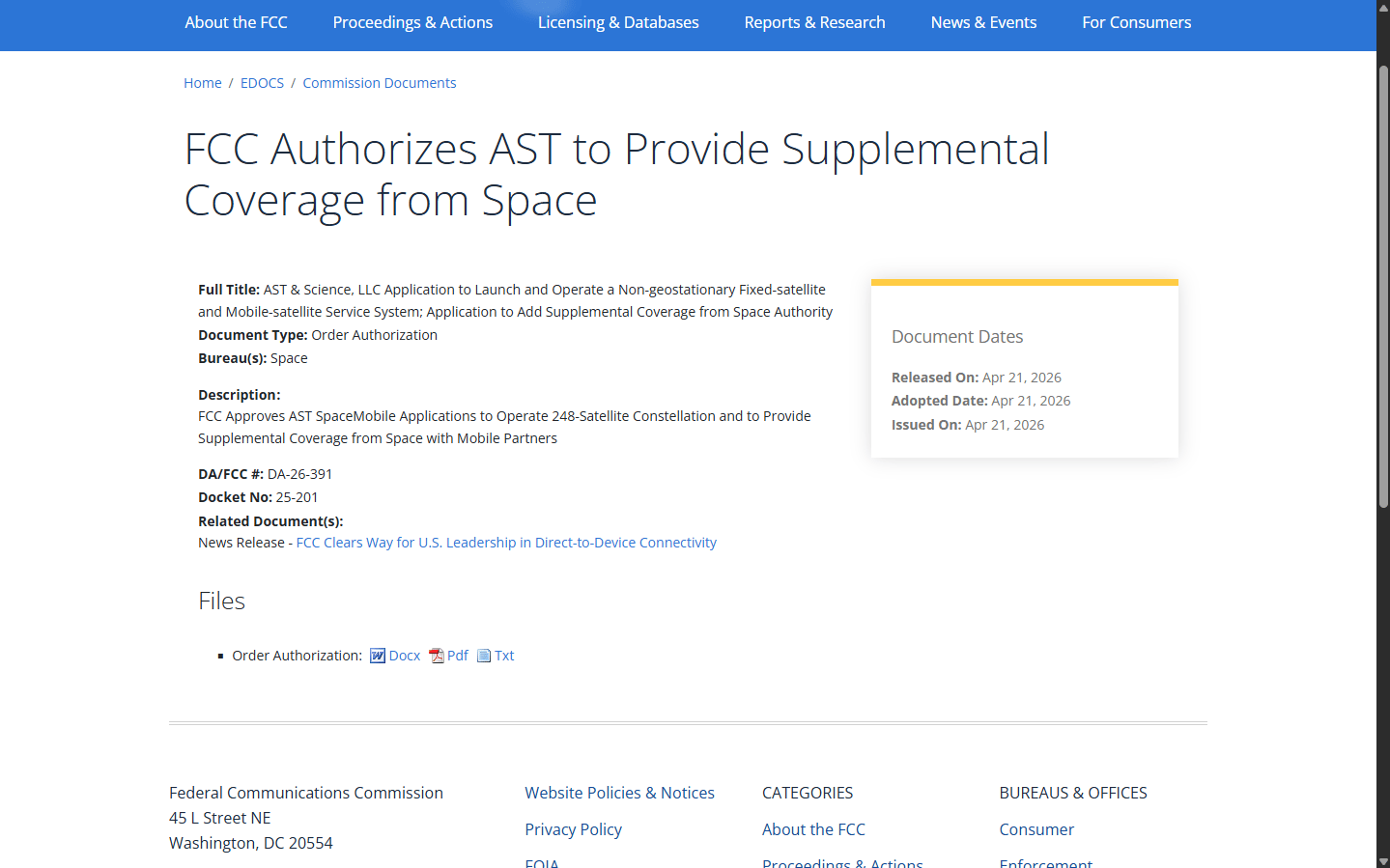The height and width of the screenshot is (868, 1390).
Task: Open the PDF file icon
Action: coord(437,657)
